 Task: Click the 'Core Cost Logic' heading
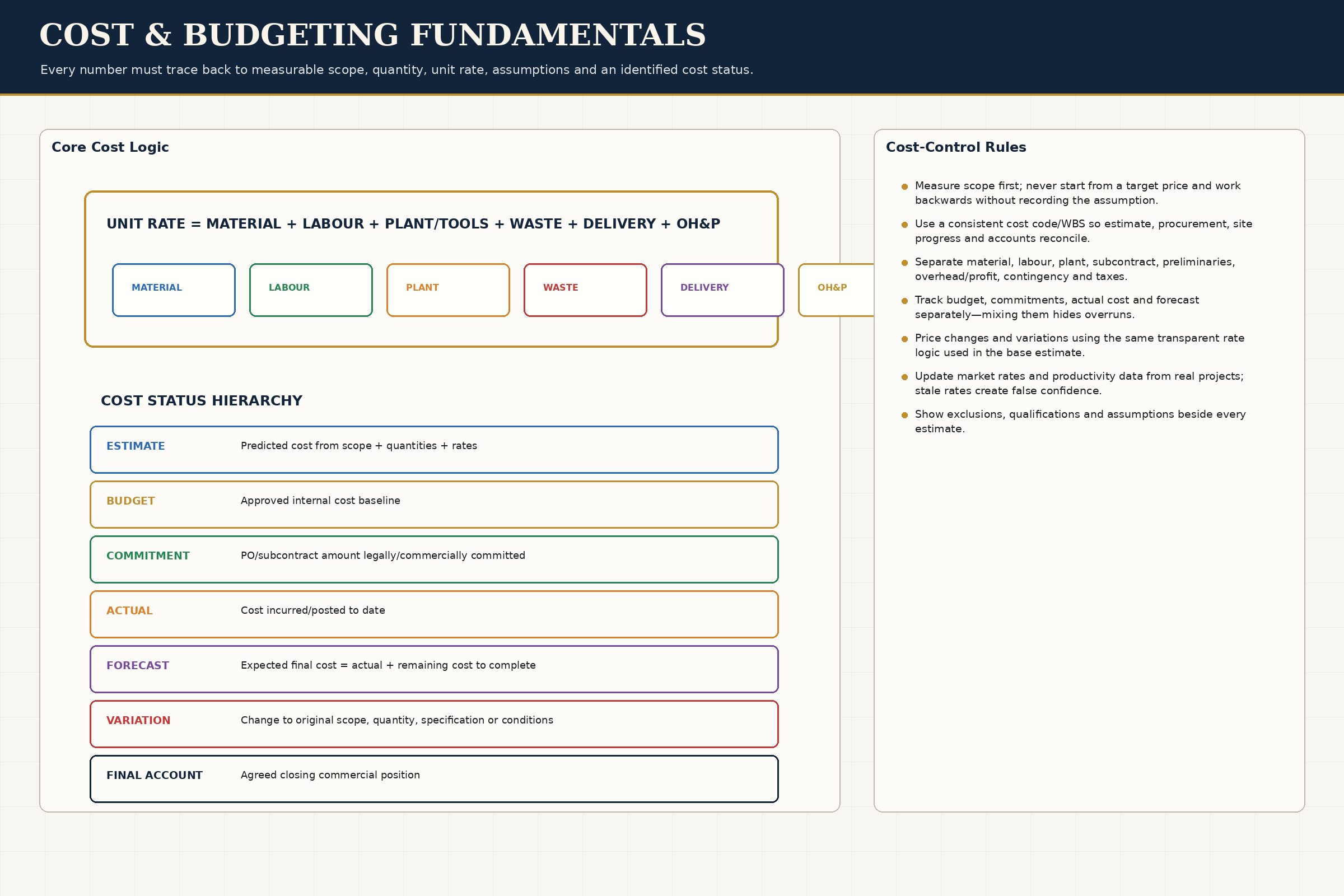point(110,147)
